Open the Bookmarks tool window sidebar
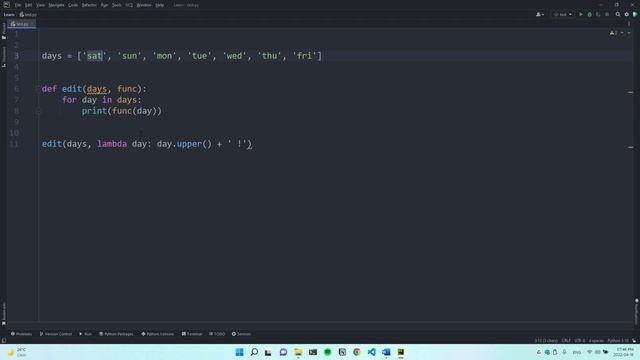 (4, 313)
